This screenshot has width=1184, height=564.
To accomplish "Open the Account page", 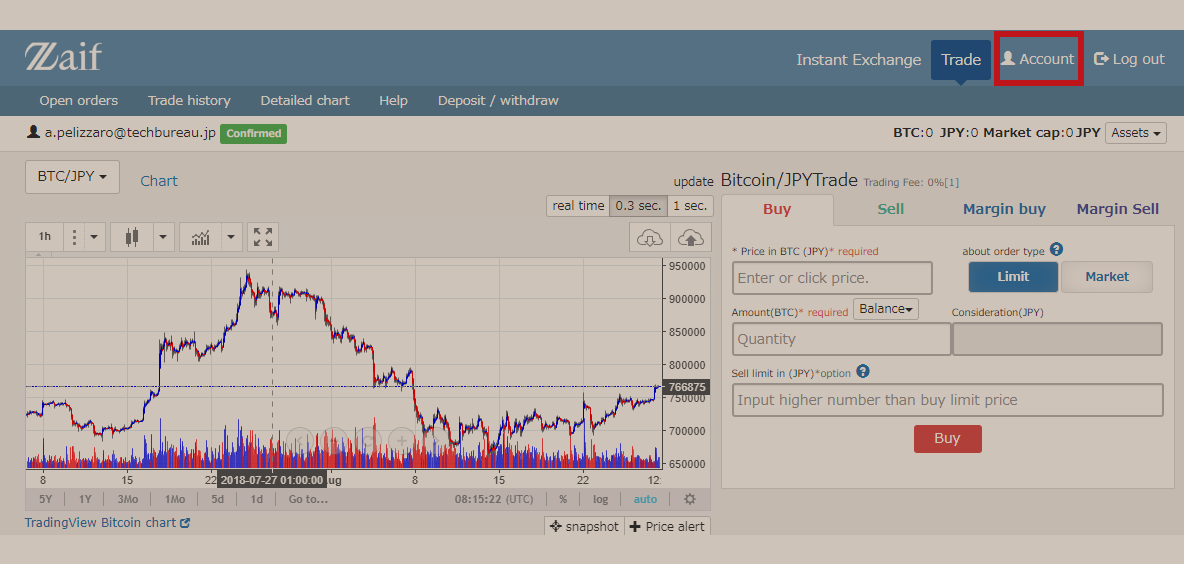I will tap(1038, 59).
